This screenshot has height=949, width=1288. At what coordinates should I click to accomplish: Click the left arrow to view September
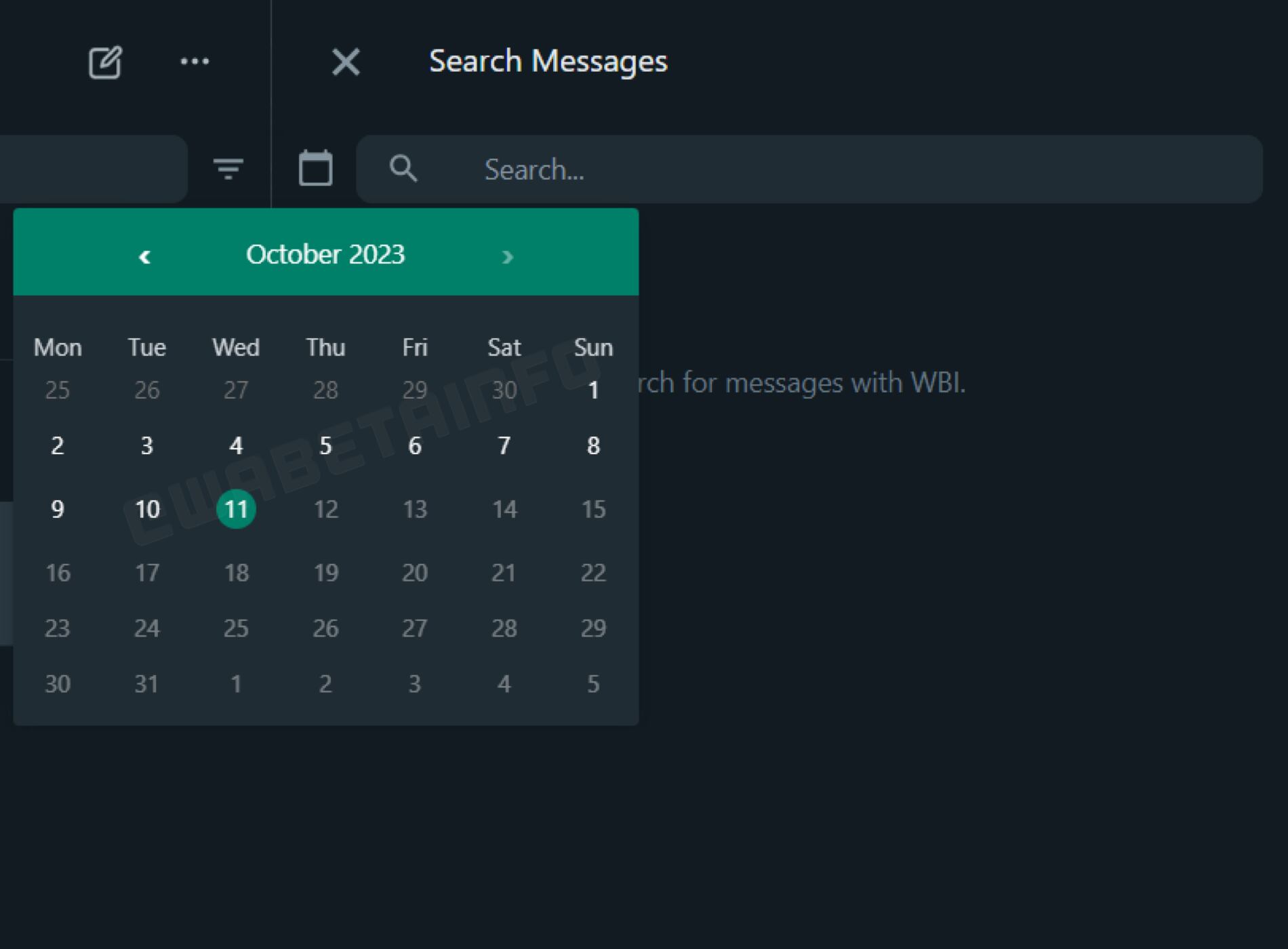click(x=144, y=256)
